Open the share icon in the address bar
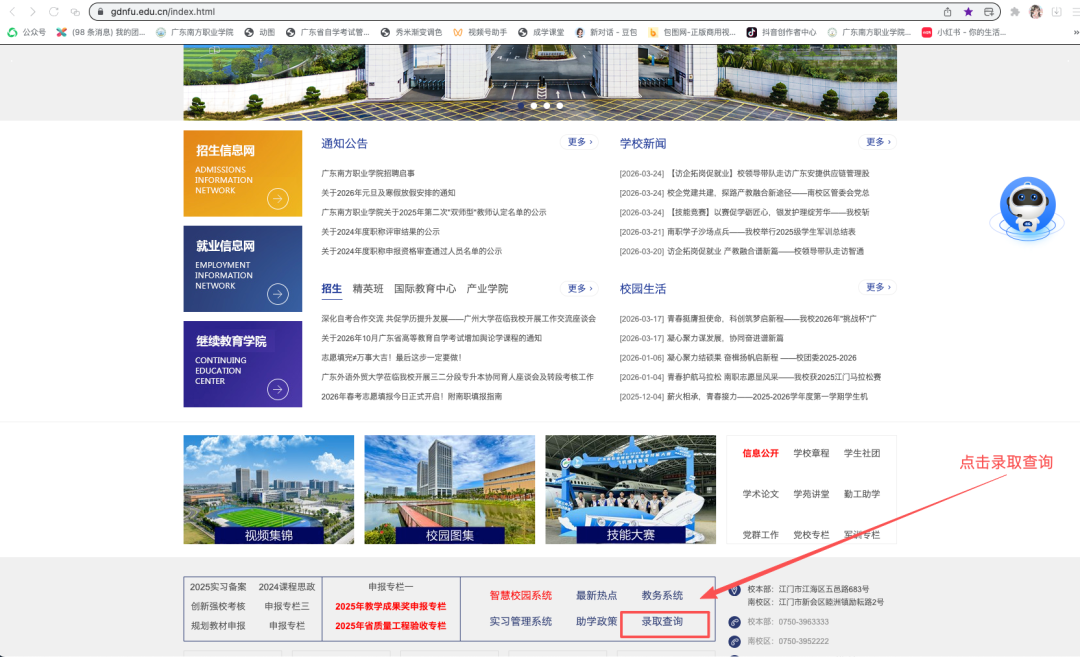Image resolution: width=1080 pixels, height=657 pixels. (947, 11)
